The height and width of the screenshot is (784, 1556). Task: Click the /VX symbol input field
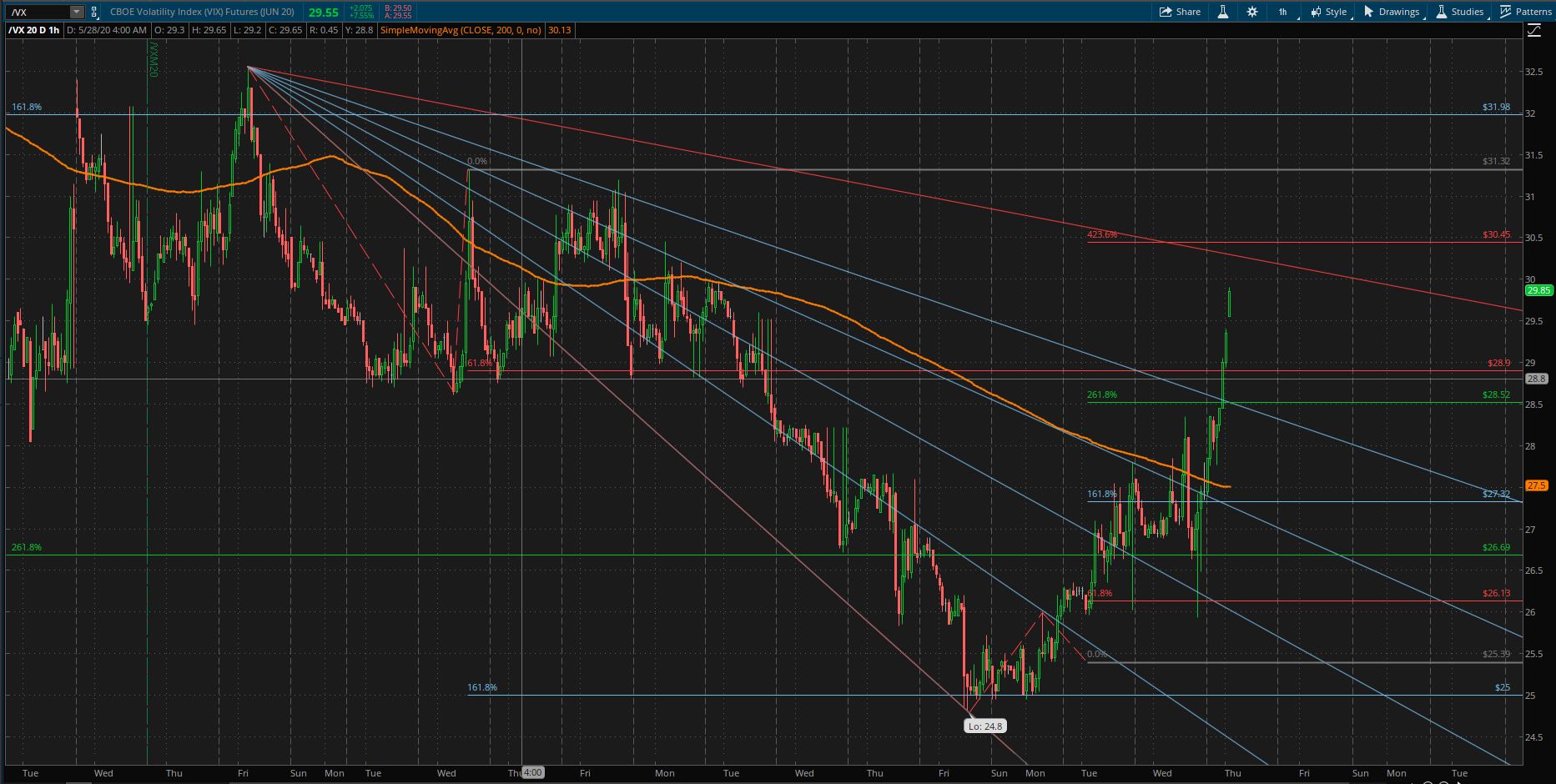pyautogui.click(x=38, y=12)
